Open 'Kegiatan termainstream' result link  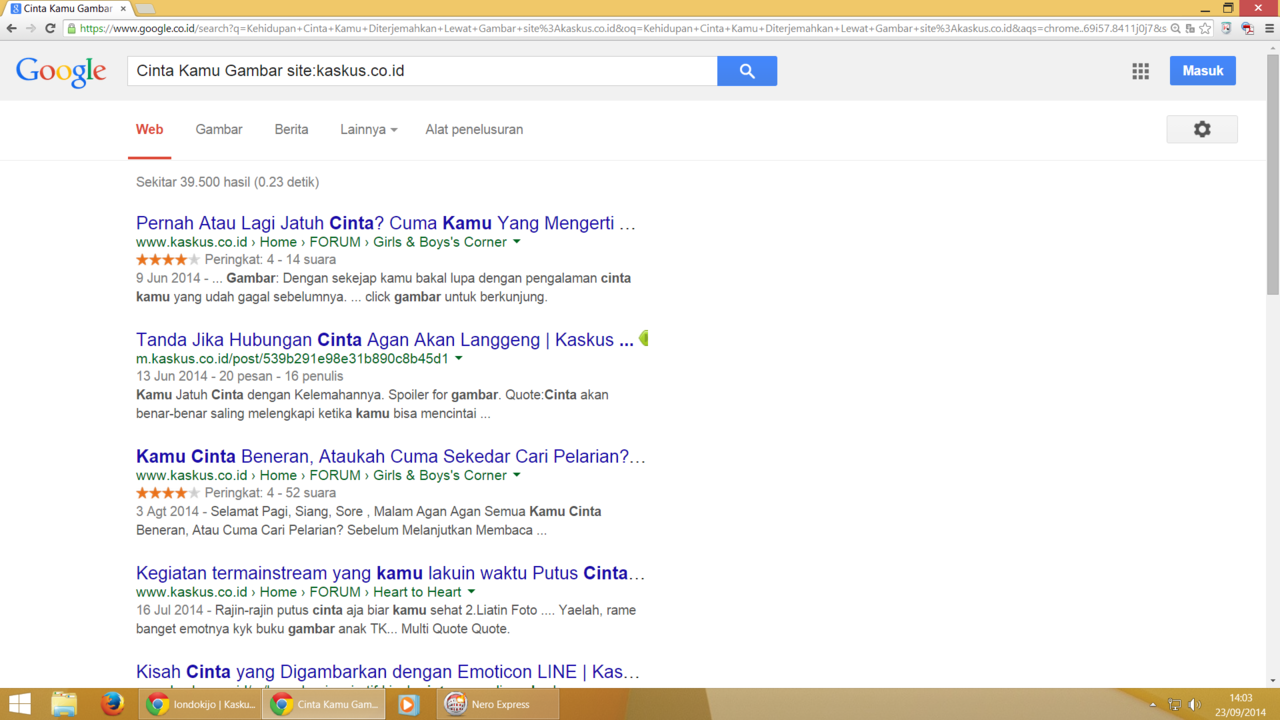(391, 574)
